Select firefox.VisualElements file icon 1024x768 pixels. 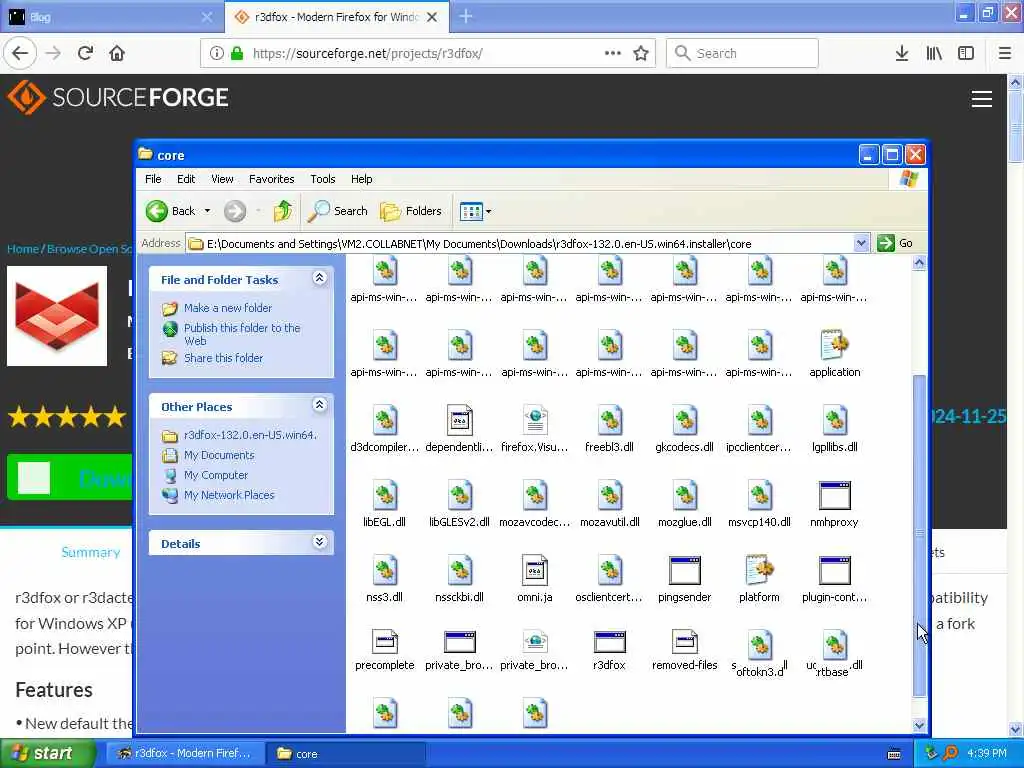click(x=534, y=420)
